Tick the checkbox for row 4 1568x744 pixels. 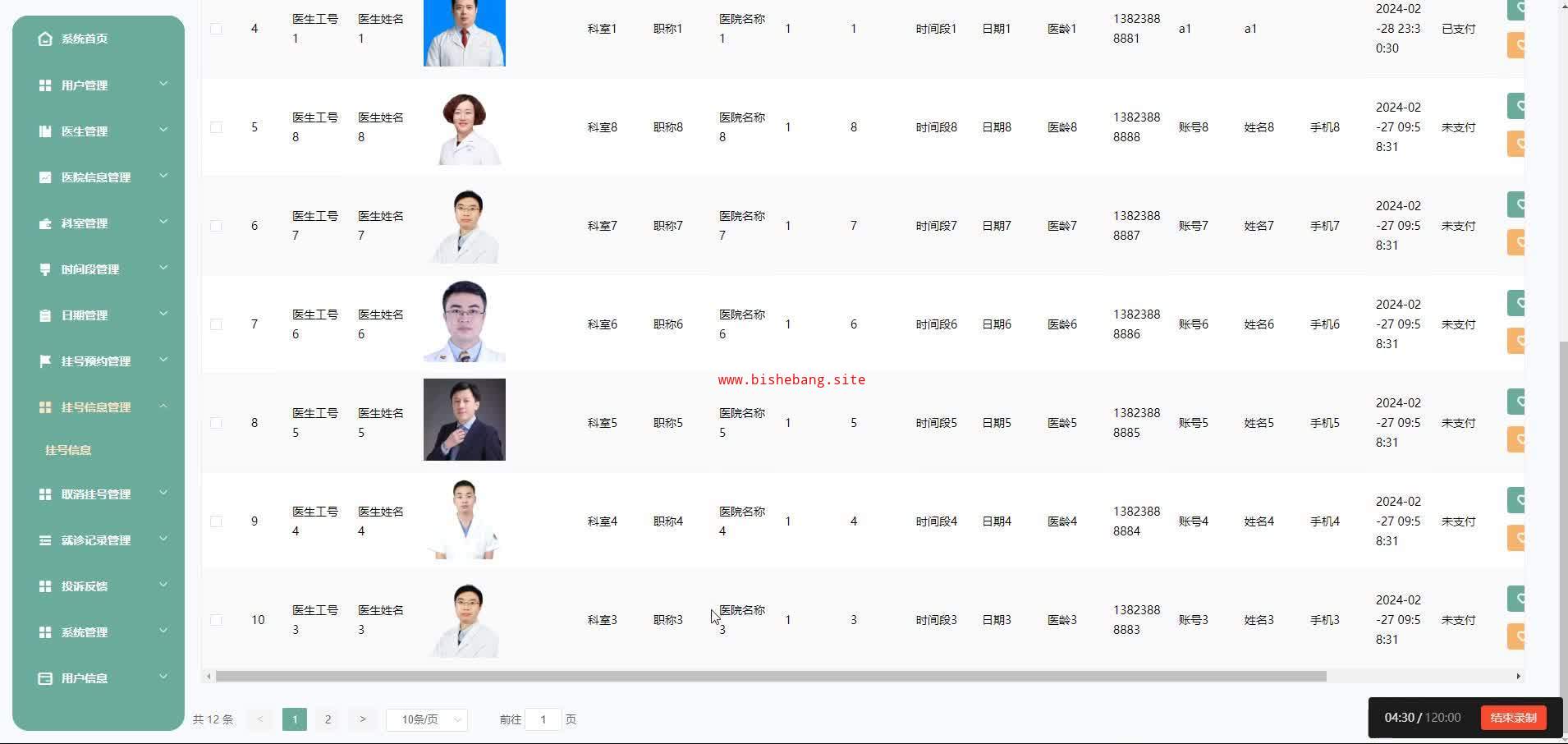pos(216,29)
